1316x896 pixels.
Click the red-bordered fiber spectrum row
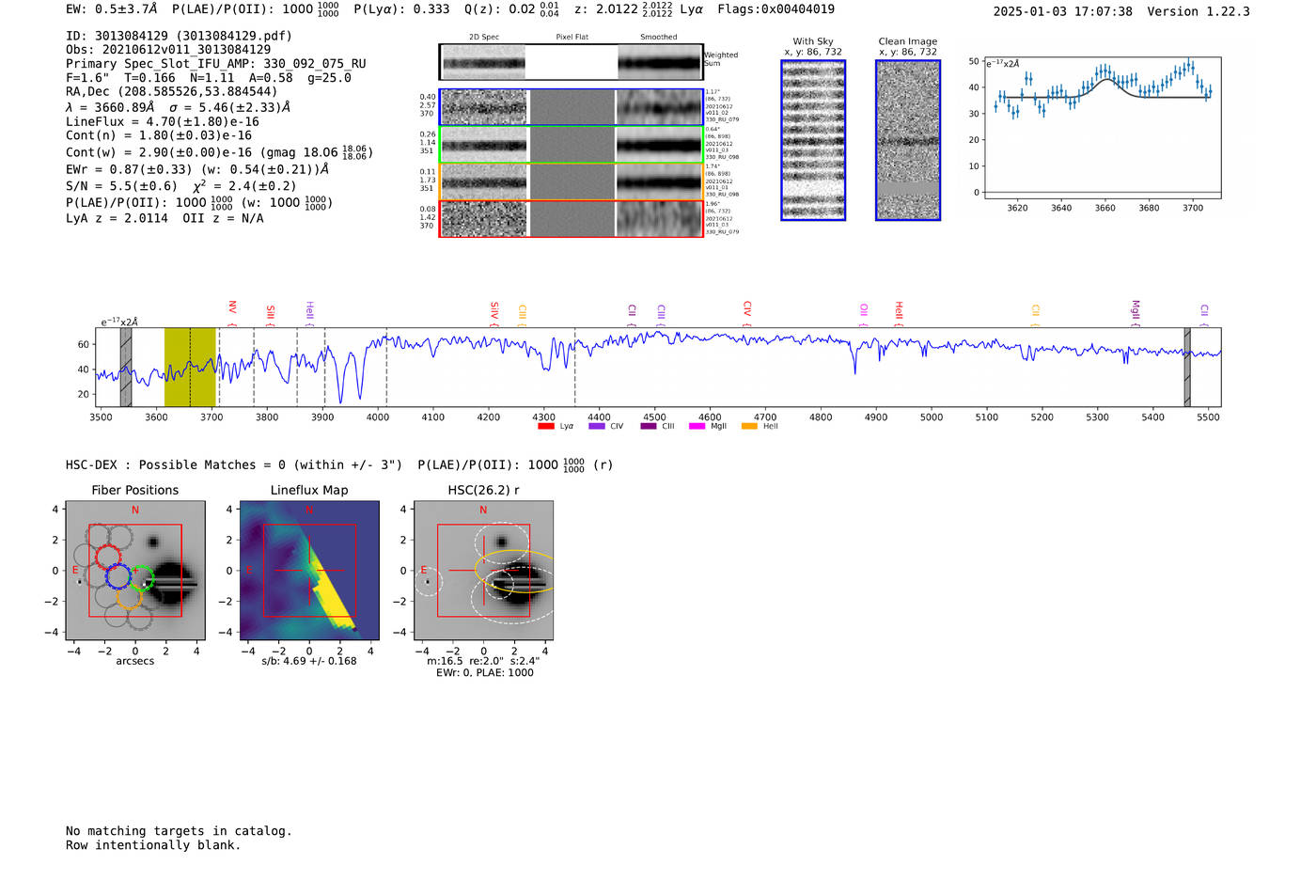[572, 219]
